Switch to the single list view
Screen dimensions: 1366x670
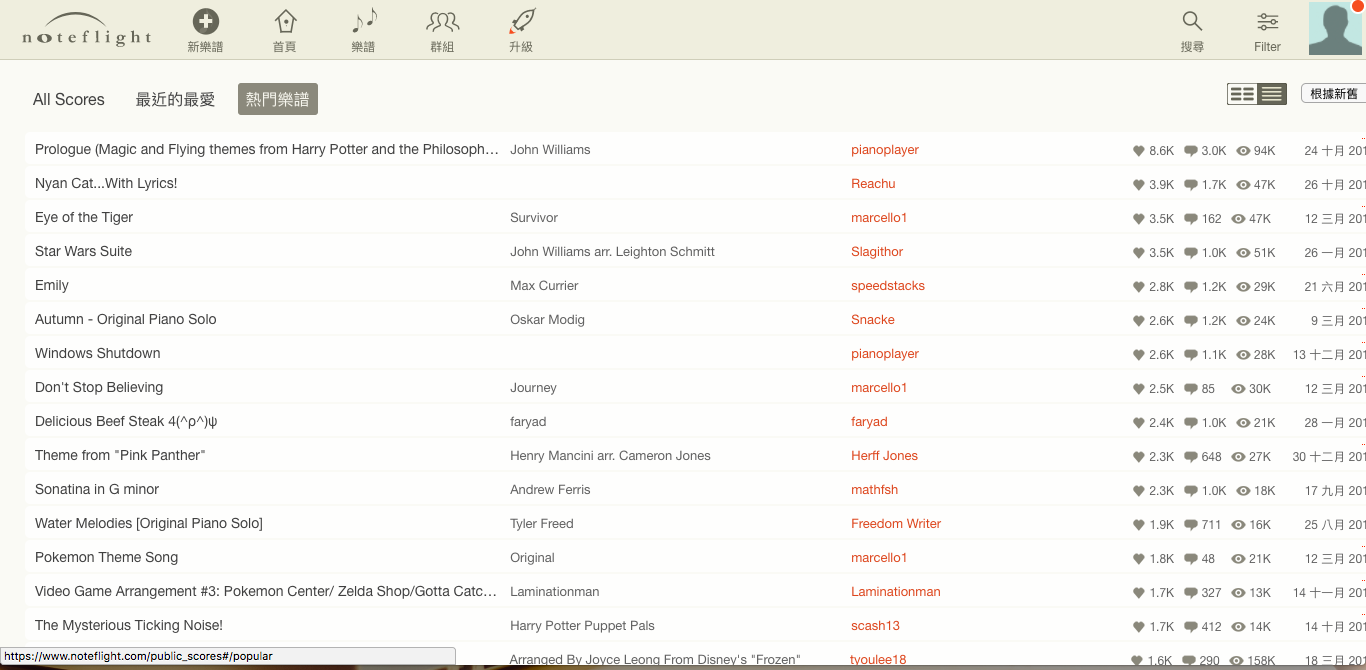pyautogui.click(x=1272, y=94)
